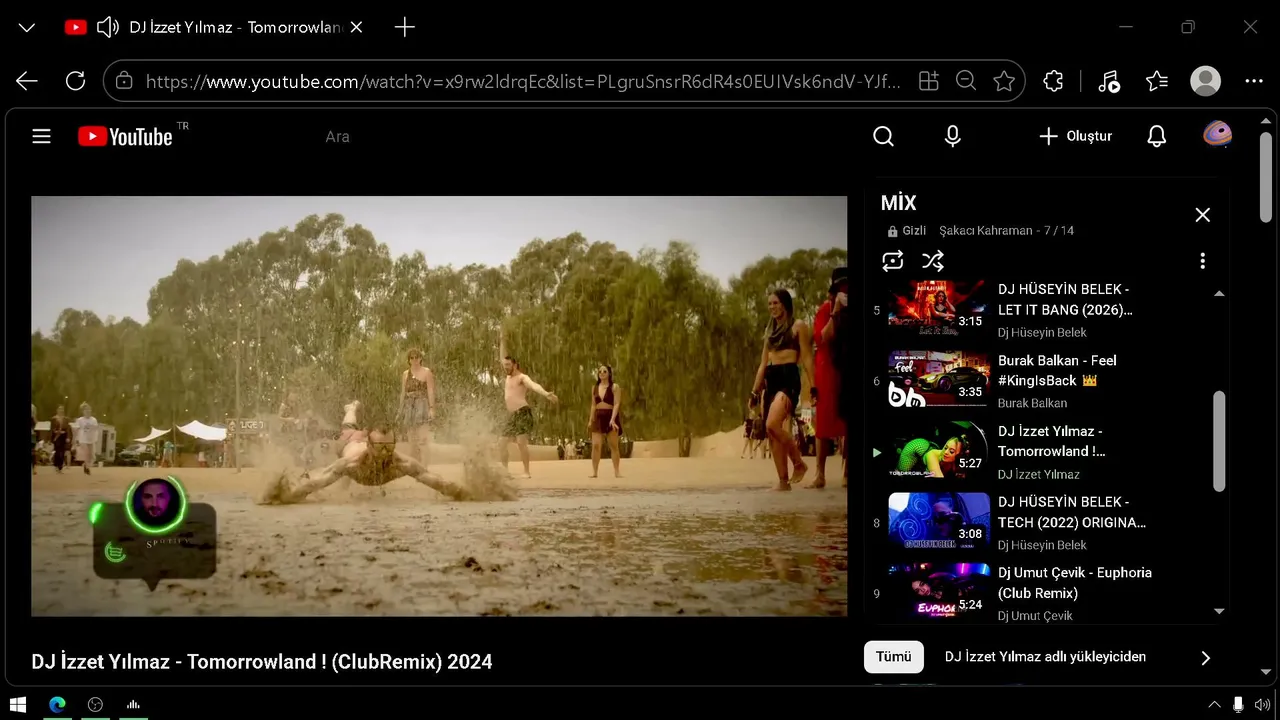Open the Windows Start menu
Image resolution: width=1280 pixels, height=720 pixels.
pos(18,704)
